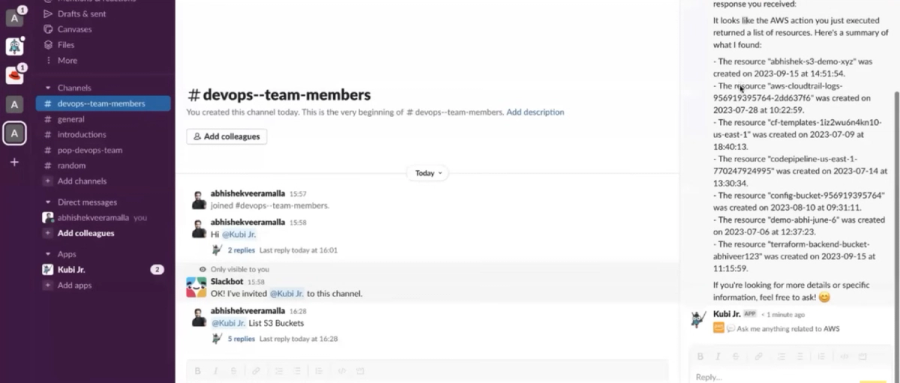The width and height of the screenshot is (900, 383).
Task: Switch to the rocket robot workspace icon
Action: [14, 47]
